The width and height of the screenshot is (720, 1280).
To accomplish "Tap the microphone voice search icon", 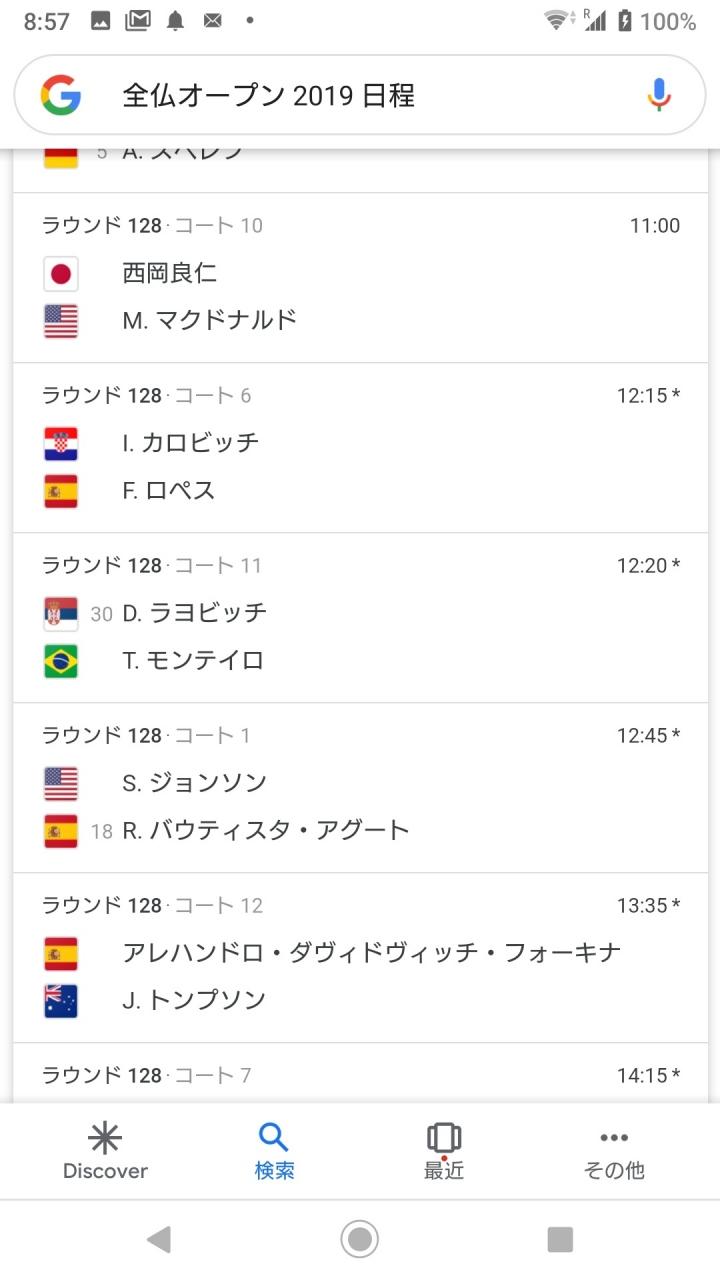I will (x=658, y=95).
